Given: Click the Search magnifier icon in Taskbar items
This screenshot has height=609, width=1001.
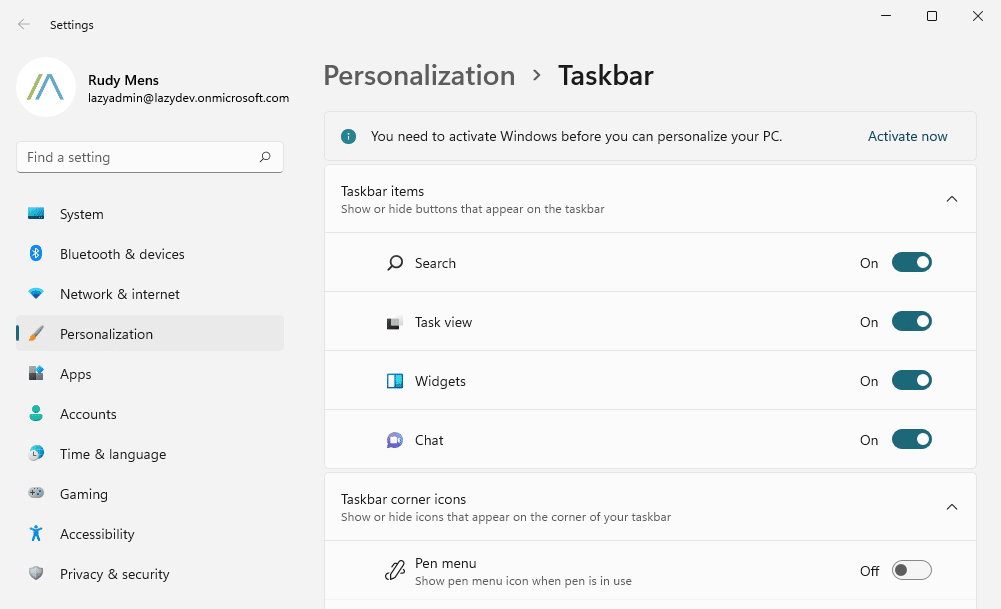Looking at the screenshot, I should pos(395,263).
